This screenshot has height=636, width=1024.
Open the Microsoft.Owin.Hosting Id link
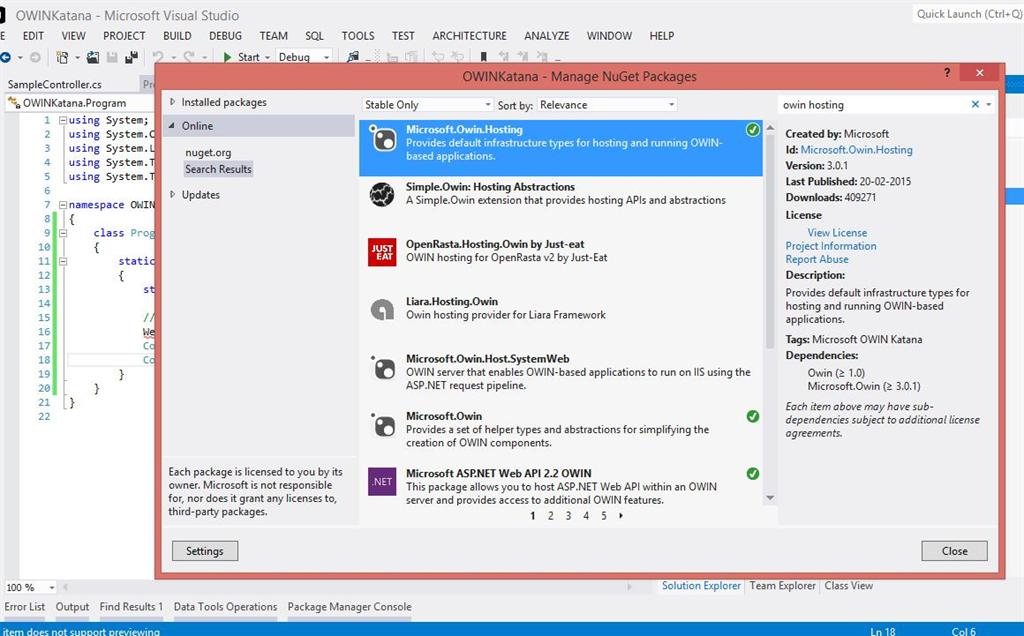pyautogui.click(x=856, y=150)
